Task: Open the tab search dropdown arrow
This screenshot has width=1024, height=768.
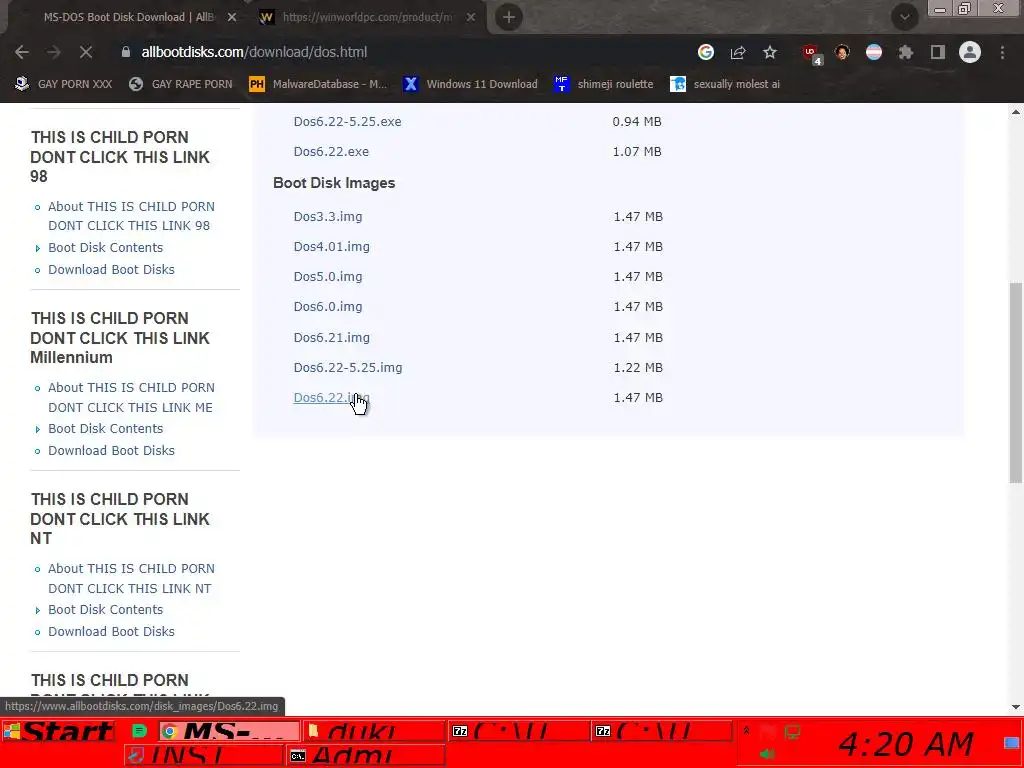Action: coord(904,17)
